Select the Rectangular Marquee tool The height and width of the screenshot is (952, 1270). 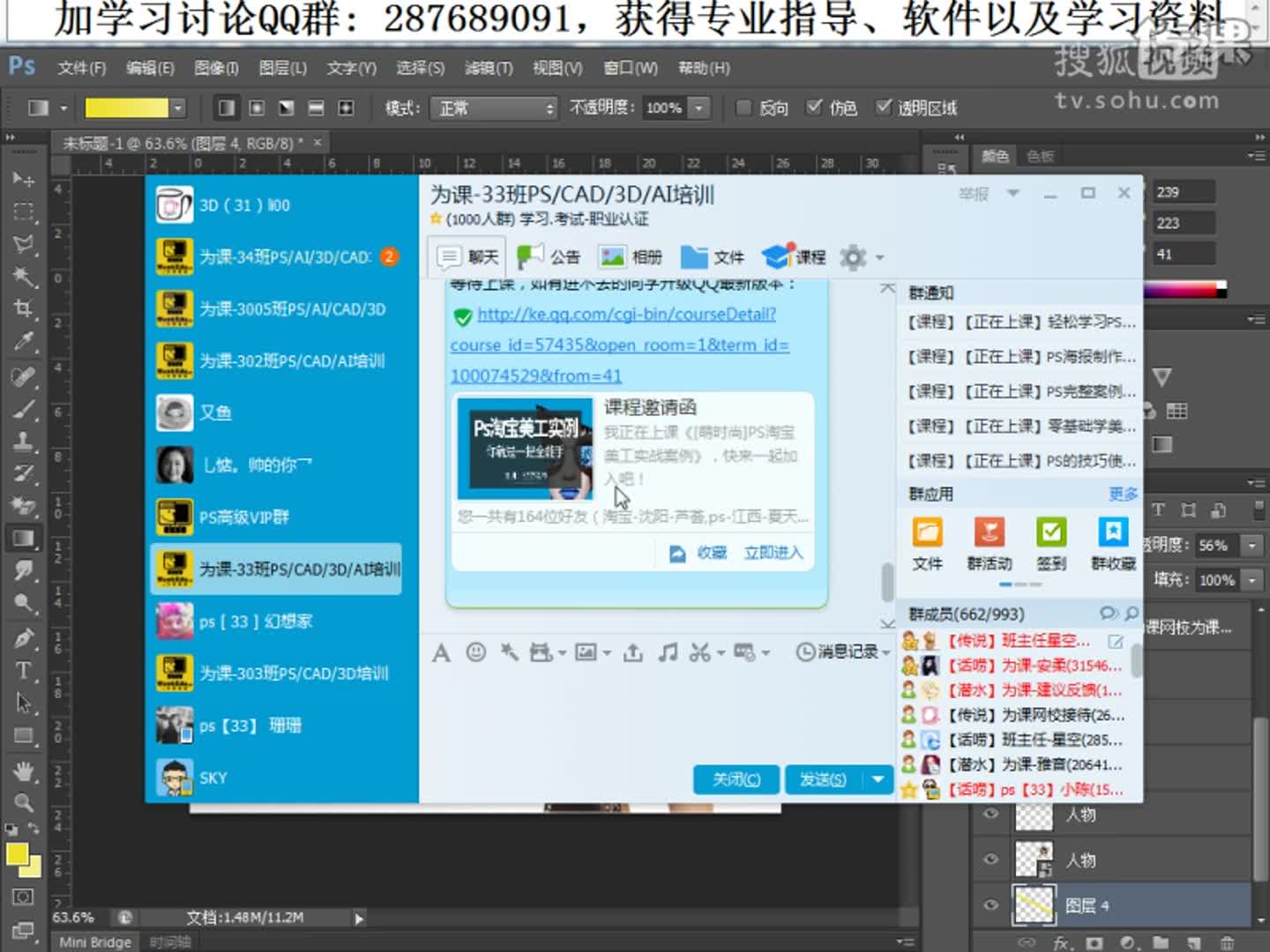point(24,212)
